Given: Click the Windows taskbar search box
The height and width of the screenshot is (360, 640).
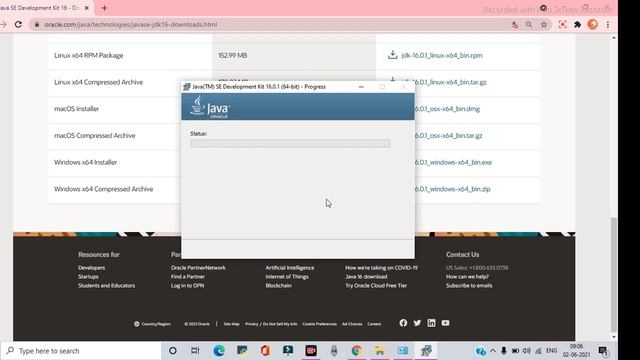Looking at the screenshot, I should (x=81, y=351).
